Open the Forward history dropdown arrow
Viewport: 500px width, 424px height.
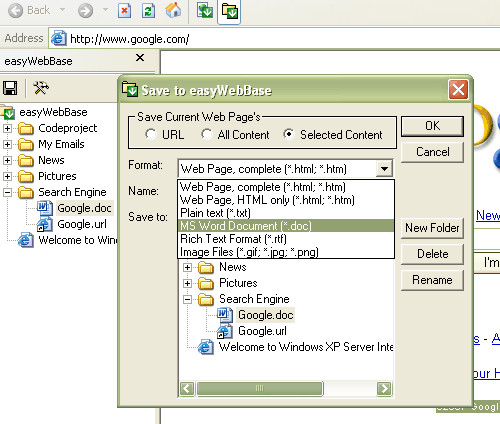[105, 10]
